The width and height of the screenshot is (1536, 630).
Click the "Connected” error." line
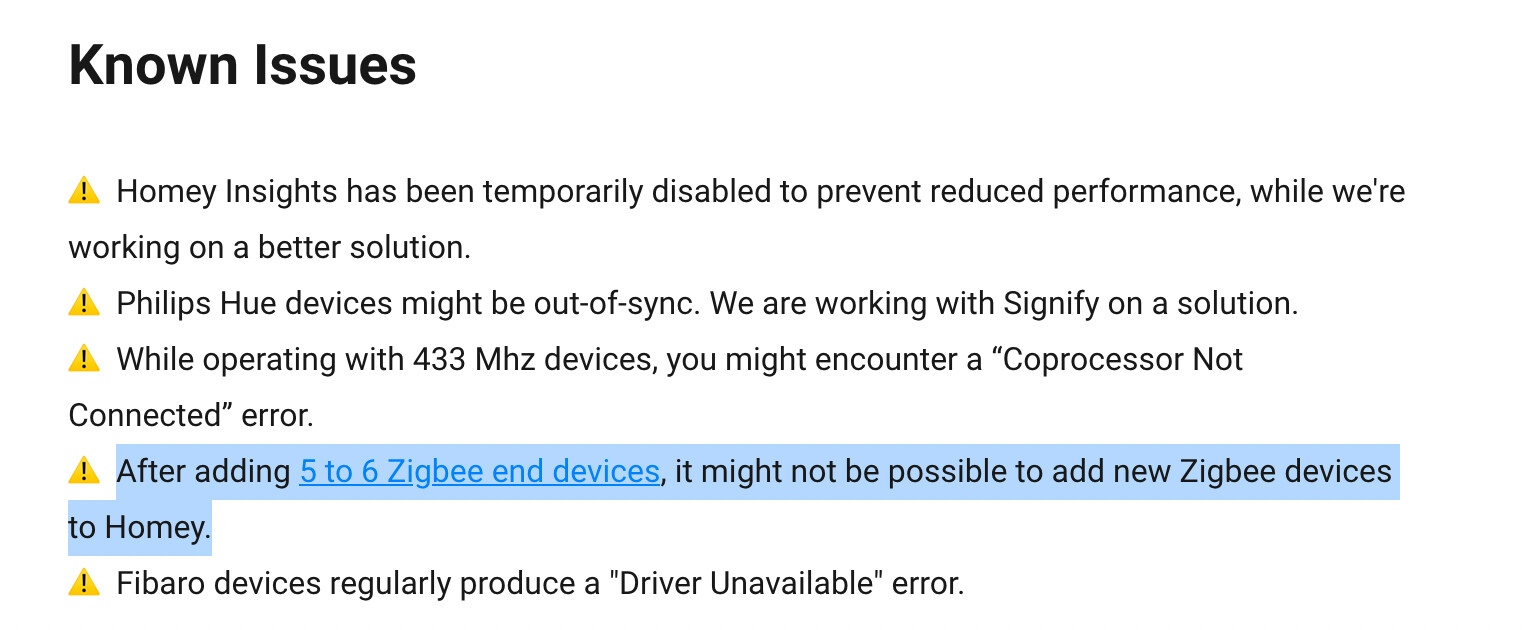[x=191, y=415]
